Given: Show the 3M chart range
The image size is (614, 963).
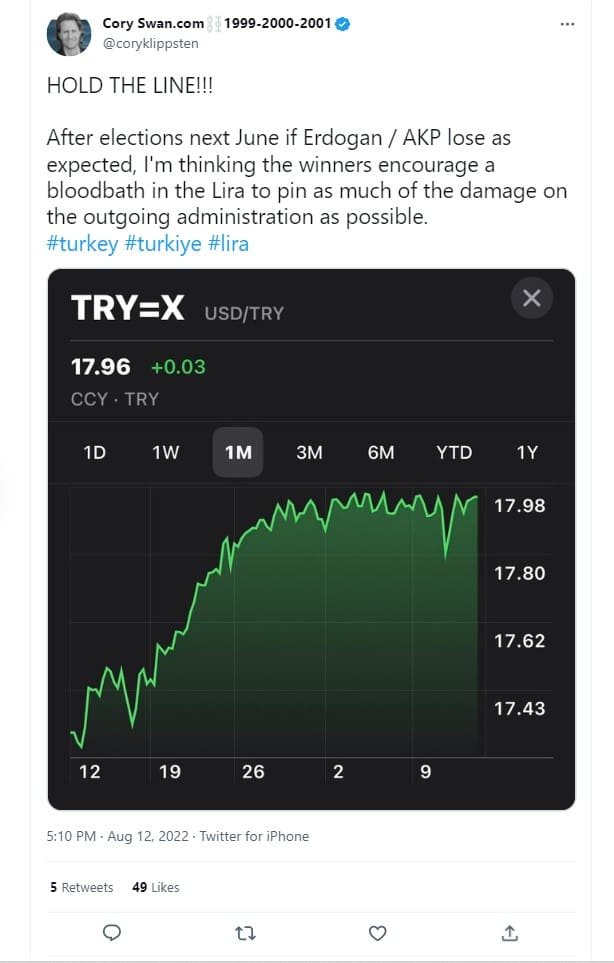Looking at the screenshot, I should (309, 452).
